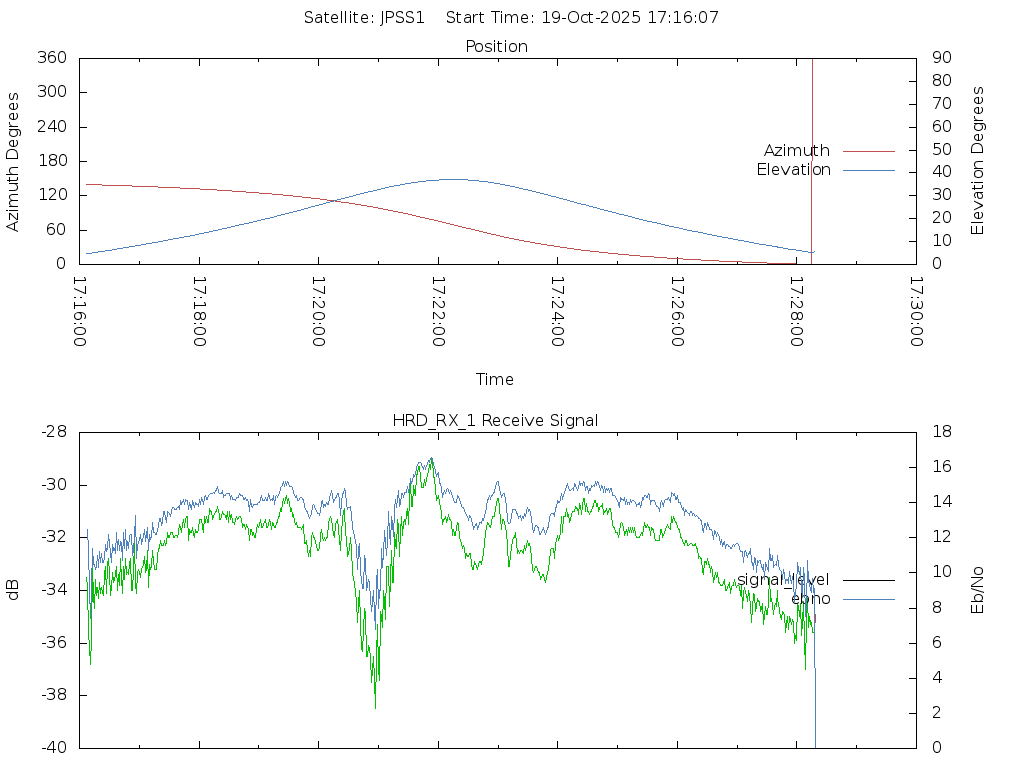Click the Elevation Degrees axis label

coord(978,161)
